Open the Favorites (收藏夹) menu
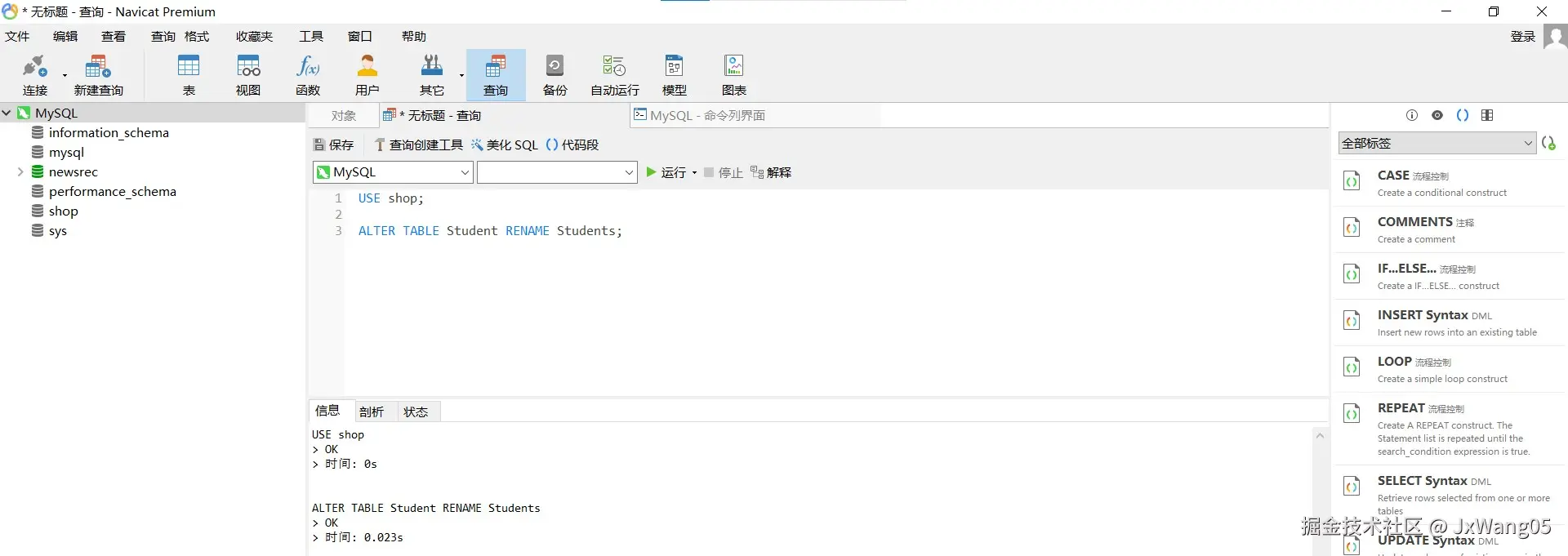1568x556 pixels. coord(254,37)
